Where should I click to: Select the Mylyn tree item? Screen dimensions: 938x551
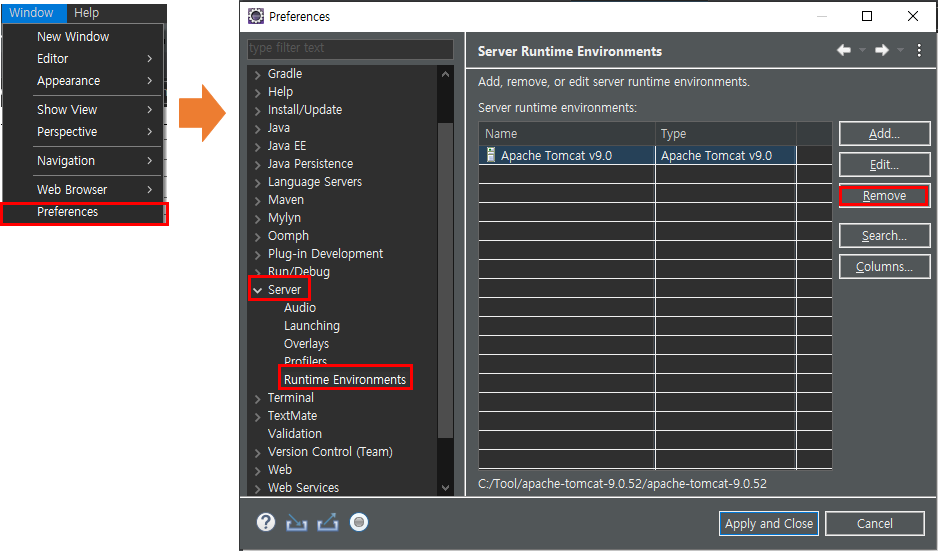point(284,217)
